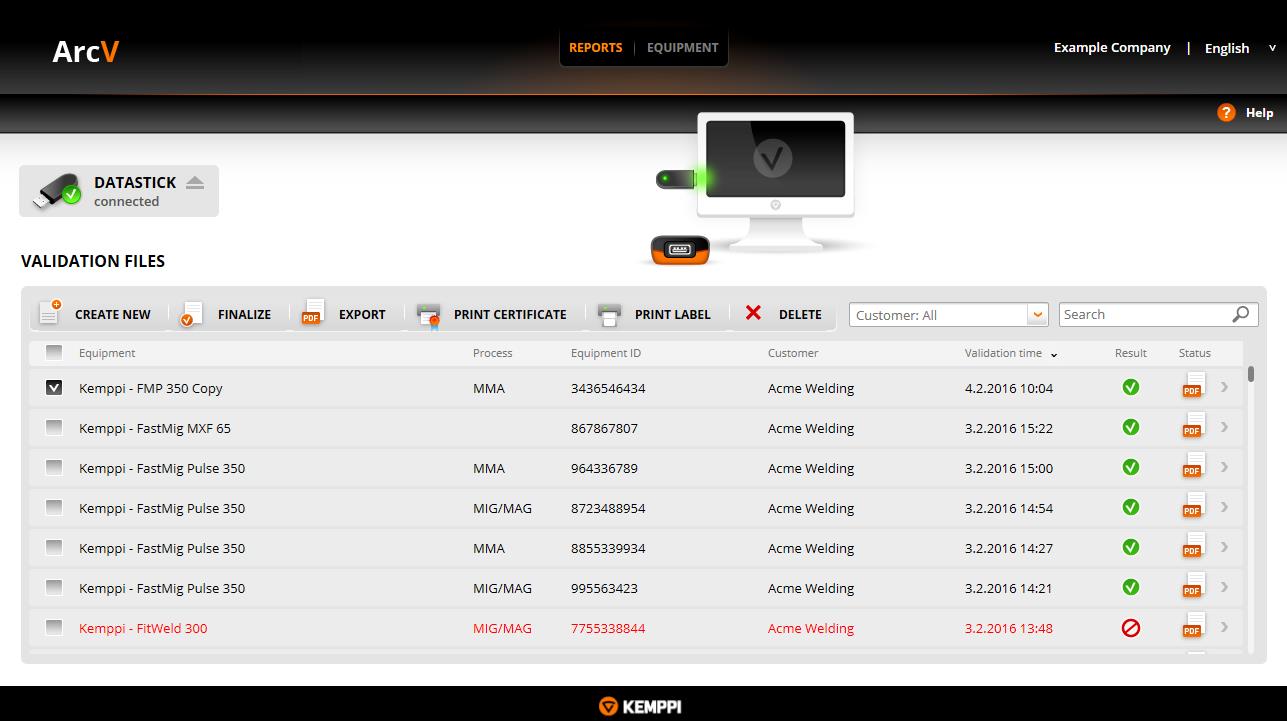Click the Print Label printer icon
Image resolution: width=1287 pixels, height=721 pixels.
(609, 315)
